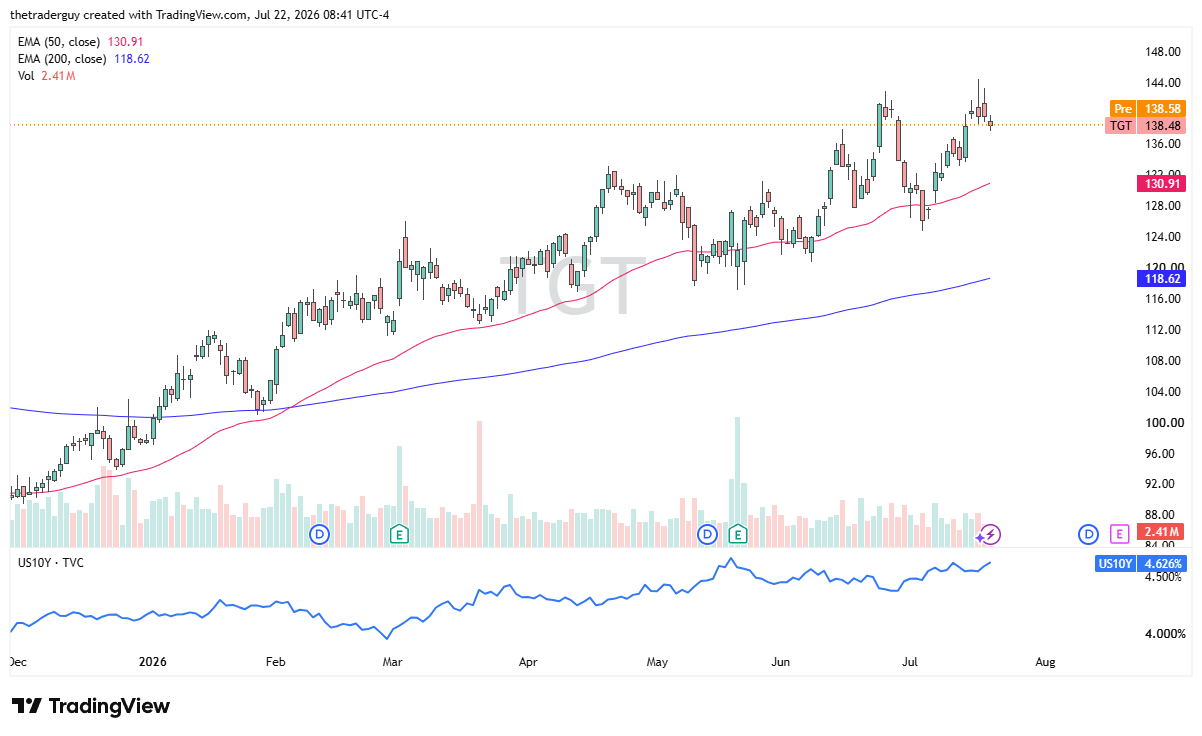Click the pink 130.91 EMA axis label
Viewport: 1202px width, 736px height.
(1162, 183)
